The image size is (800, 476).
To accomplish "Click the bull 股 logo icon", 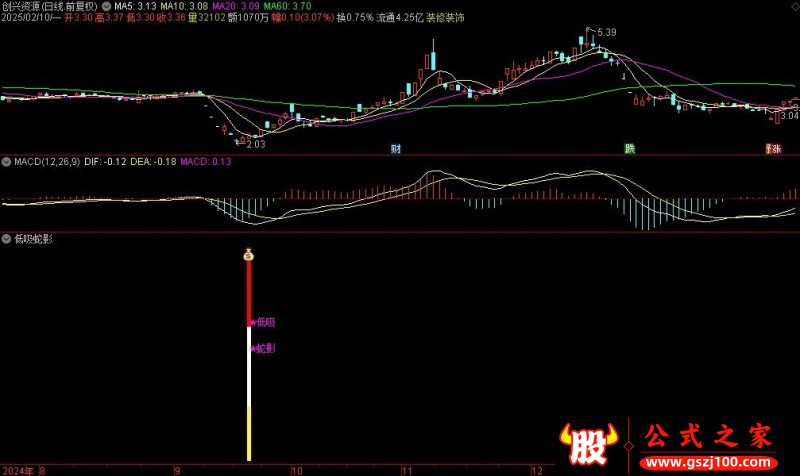I will click(588, 444).
